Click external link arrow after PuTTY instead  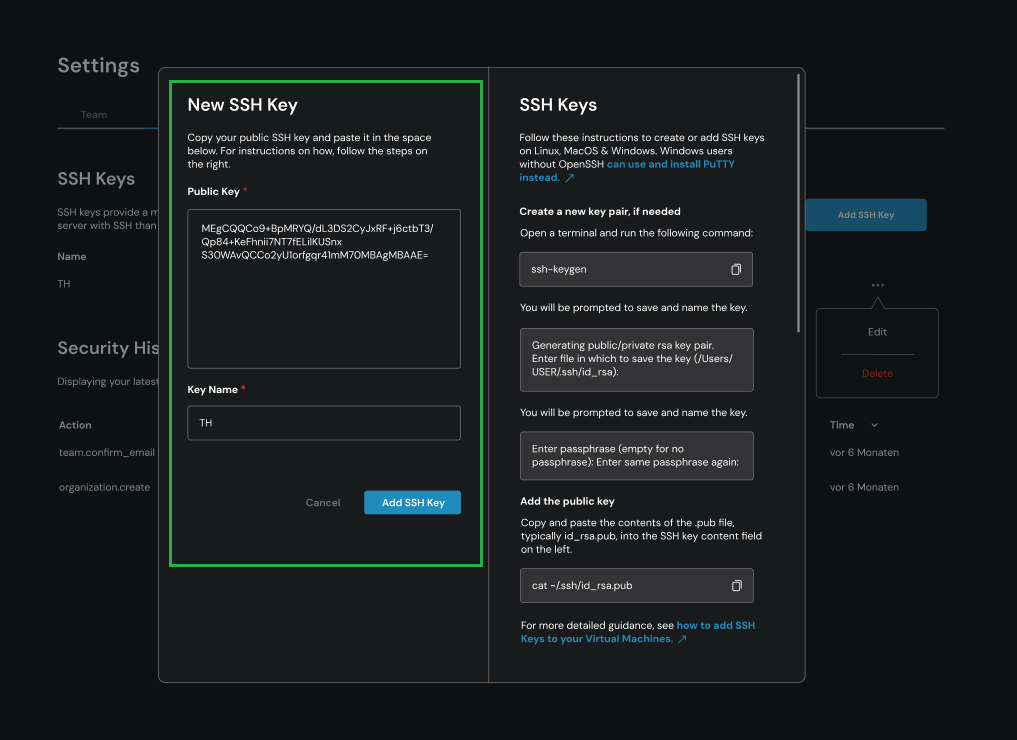click(x=570, y=178)
